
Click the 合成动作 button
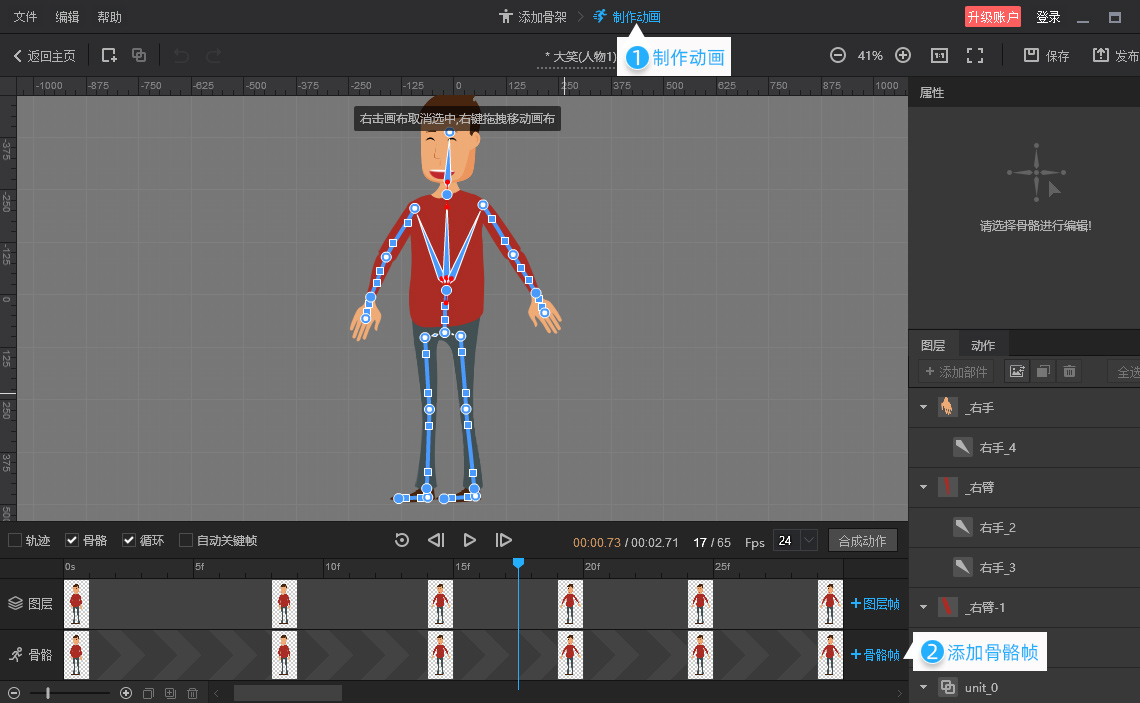point(862,541)
